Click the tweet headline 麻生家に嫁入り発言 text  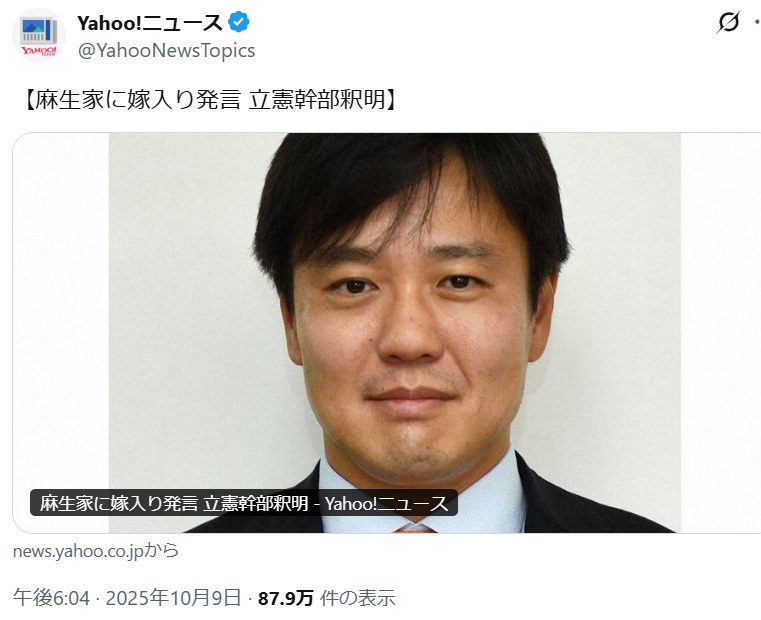137,100
